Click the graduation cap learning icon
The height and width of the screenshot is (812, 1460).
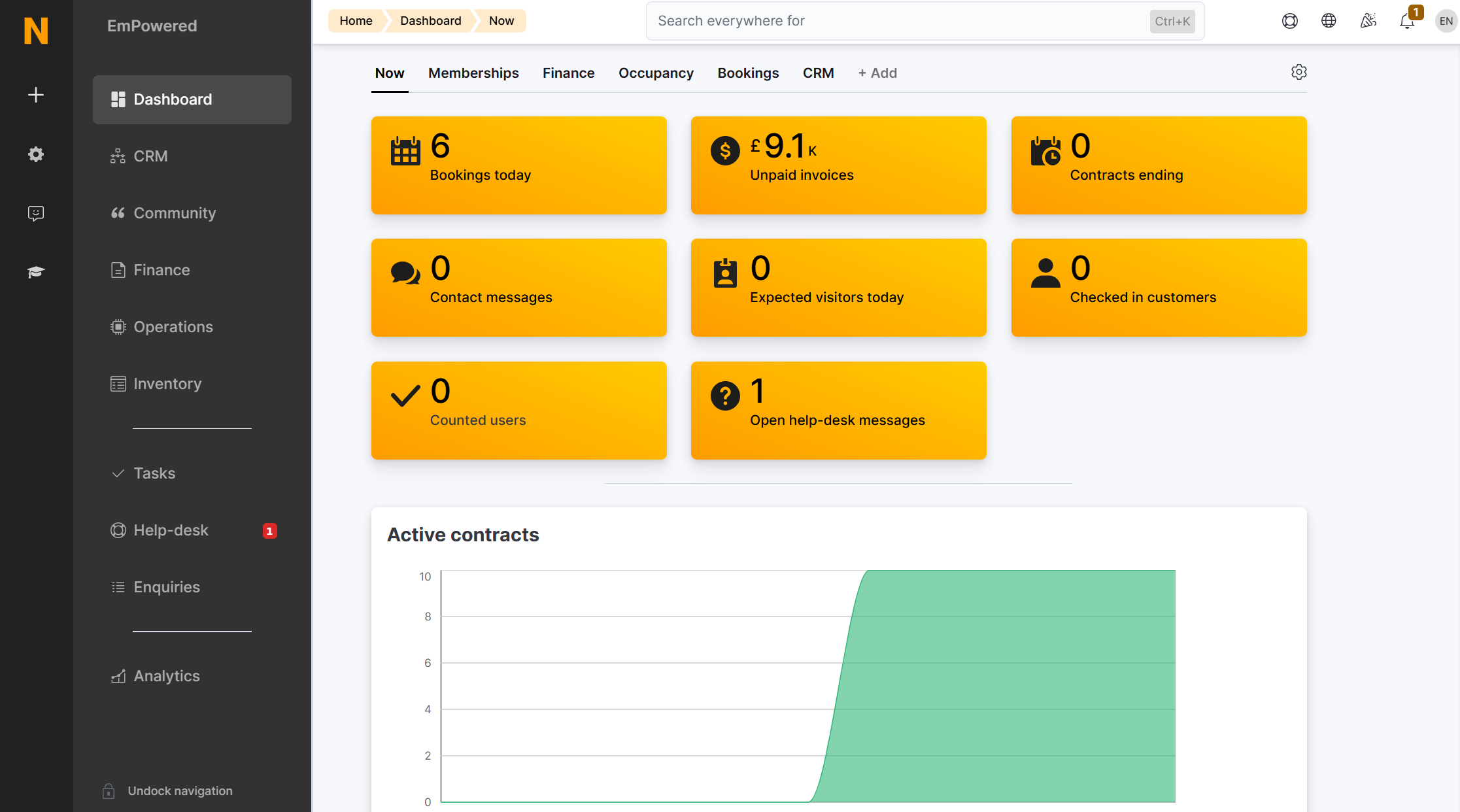click(36, 272)
